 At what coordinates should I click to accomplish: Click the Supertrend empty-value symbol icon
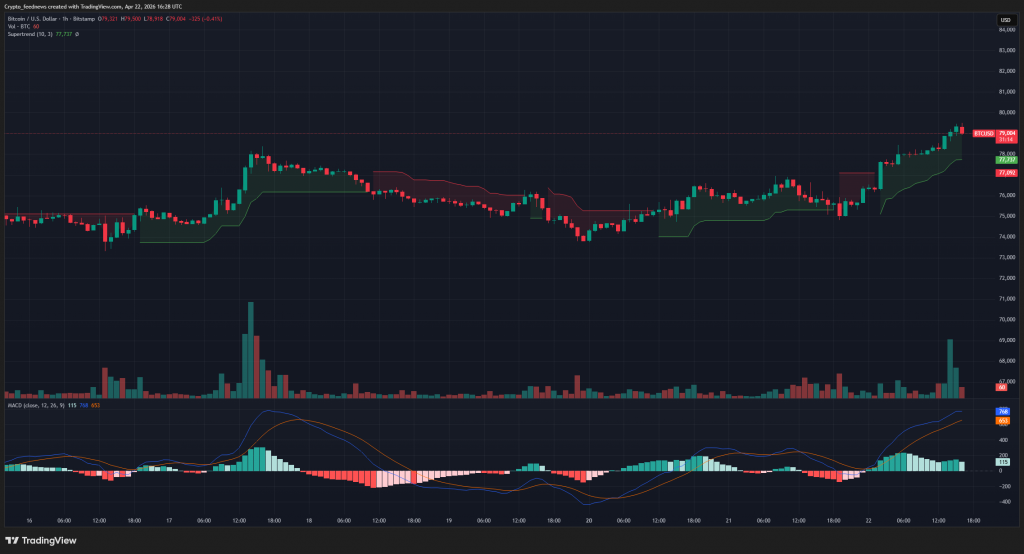click(x=77, y=34)
